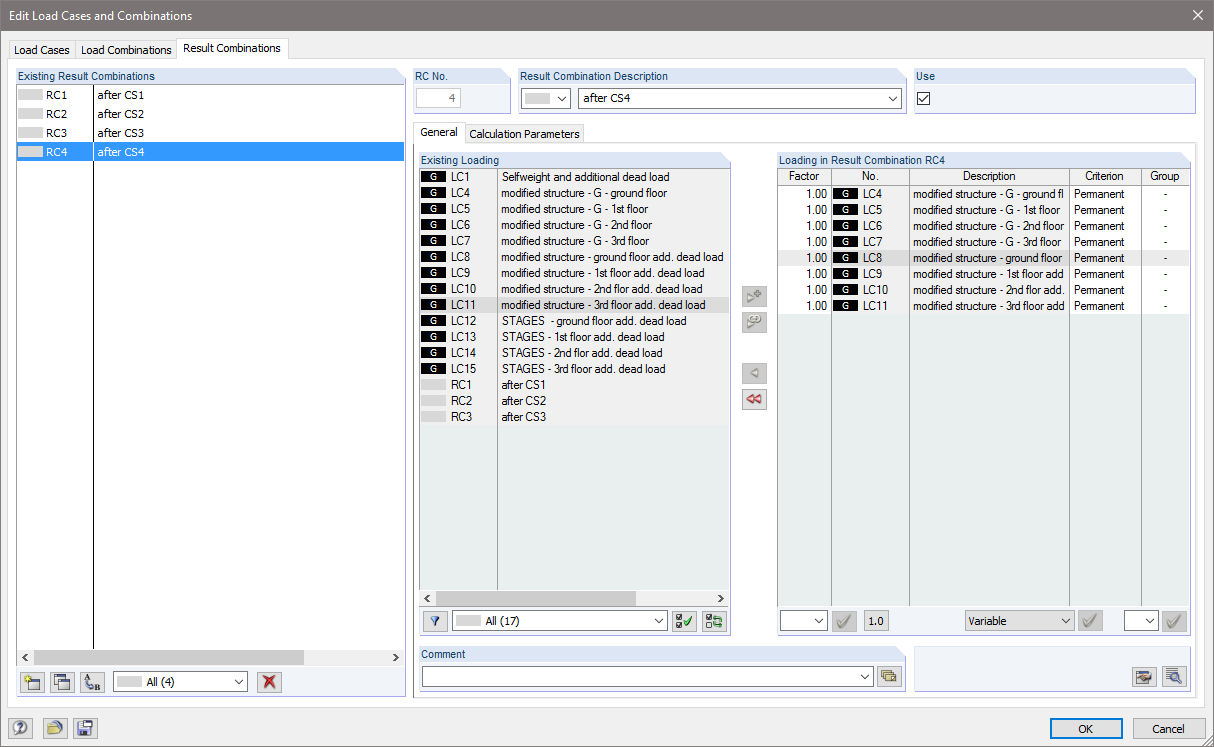Select LC12 STAGES ground floor add. dead load

click(574, 321)
